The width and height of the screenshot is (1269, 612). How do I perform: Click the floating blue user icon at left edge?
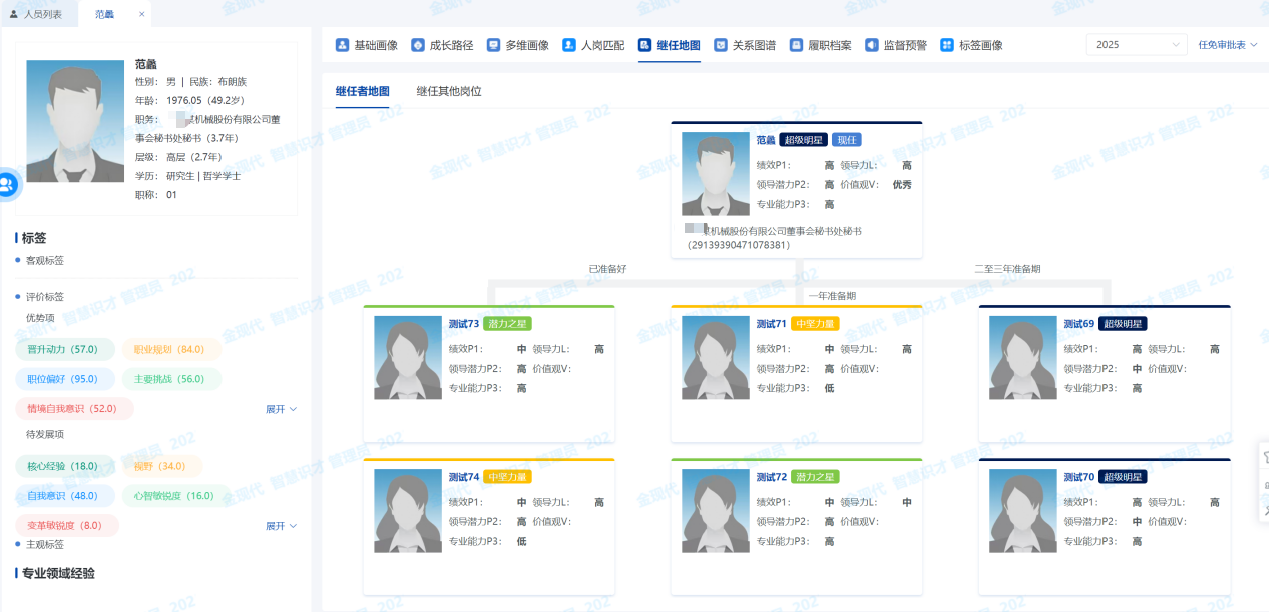[7, 184]
